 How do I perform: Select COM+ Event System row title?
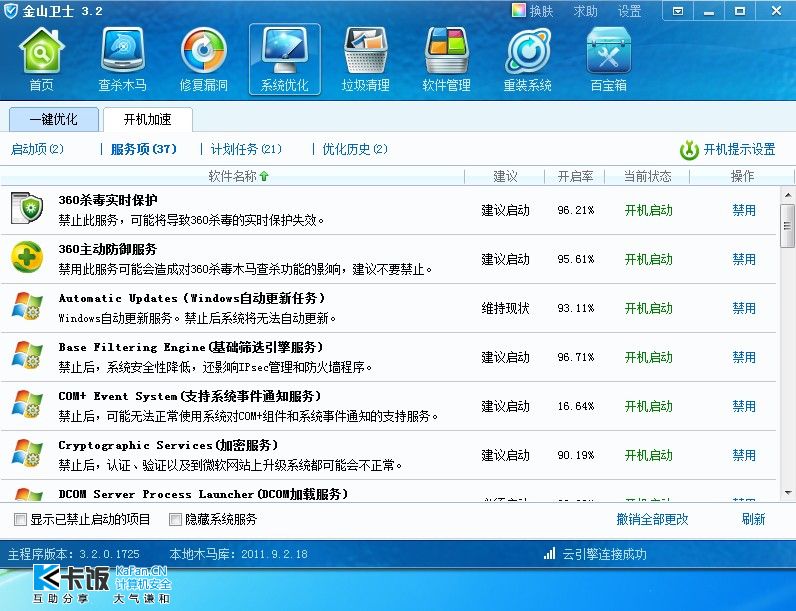tap(189, 396)
